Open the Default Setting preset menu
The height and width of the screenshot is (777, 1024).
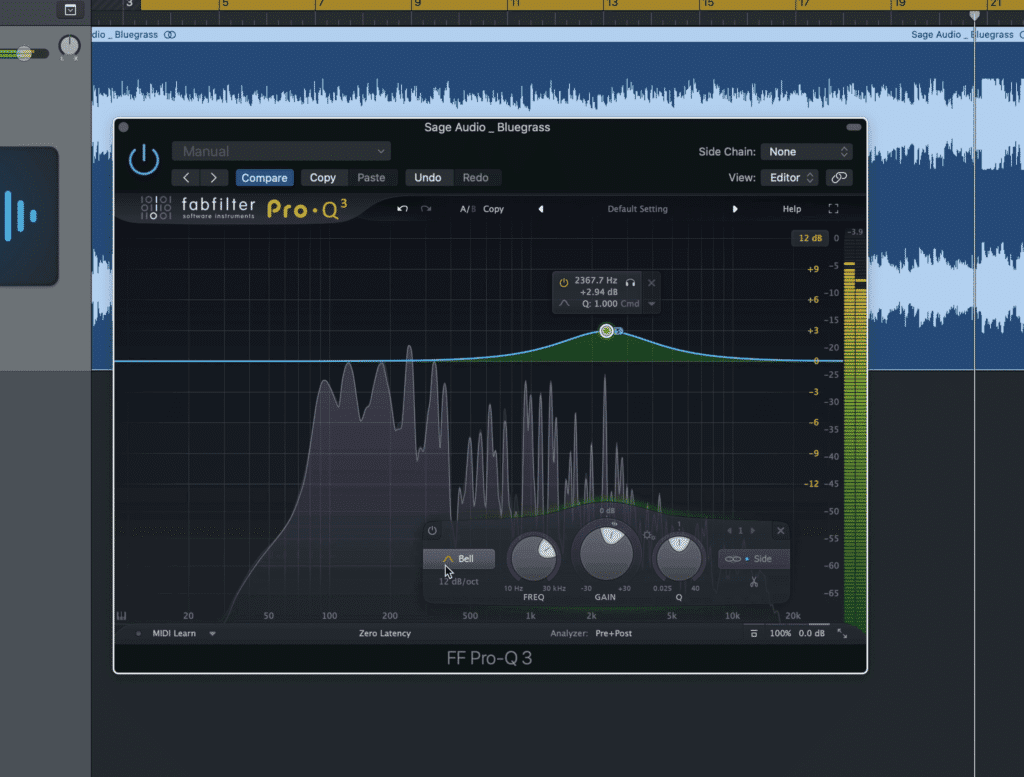pos(637,209)
